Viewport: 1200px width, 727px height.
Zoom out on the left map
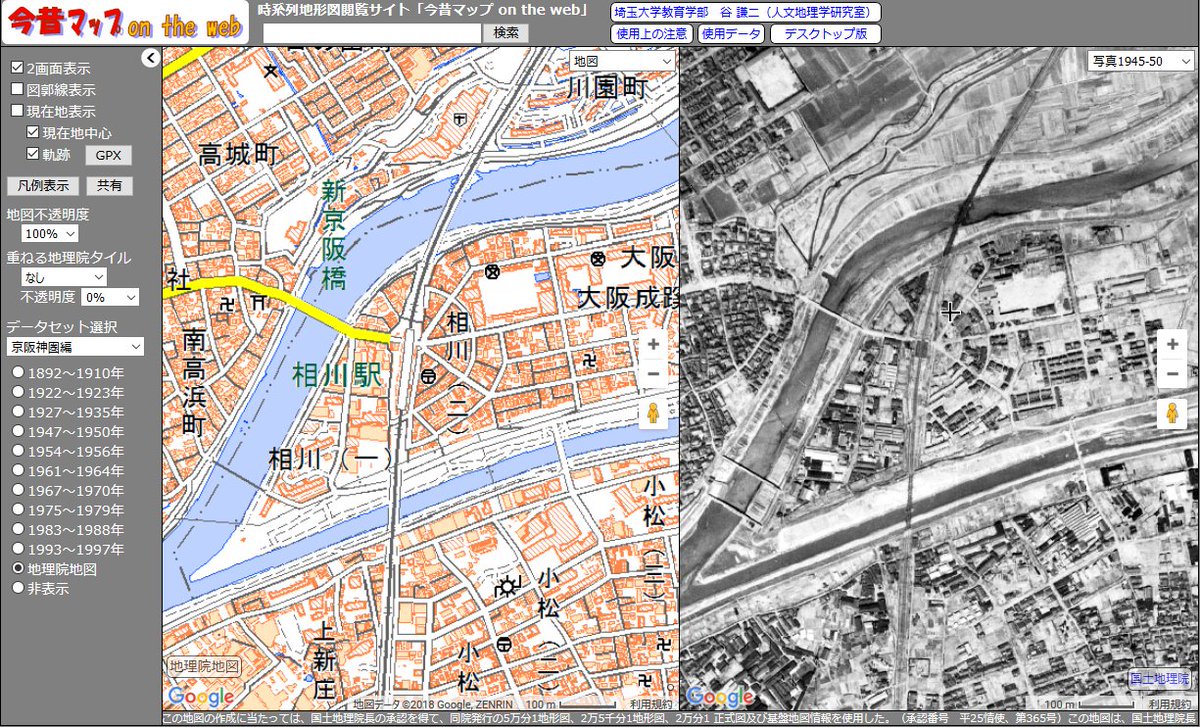click(653, 374)
